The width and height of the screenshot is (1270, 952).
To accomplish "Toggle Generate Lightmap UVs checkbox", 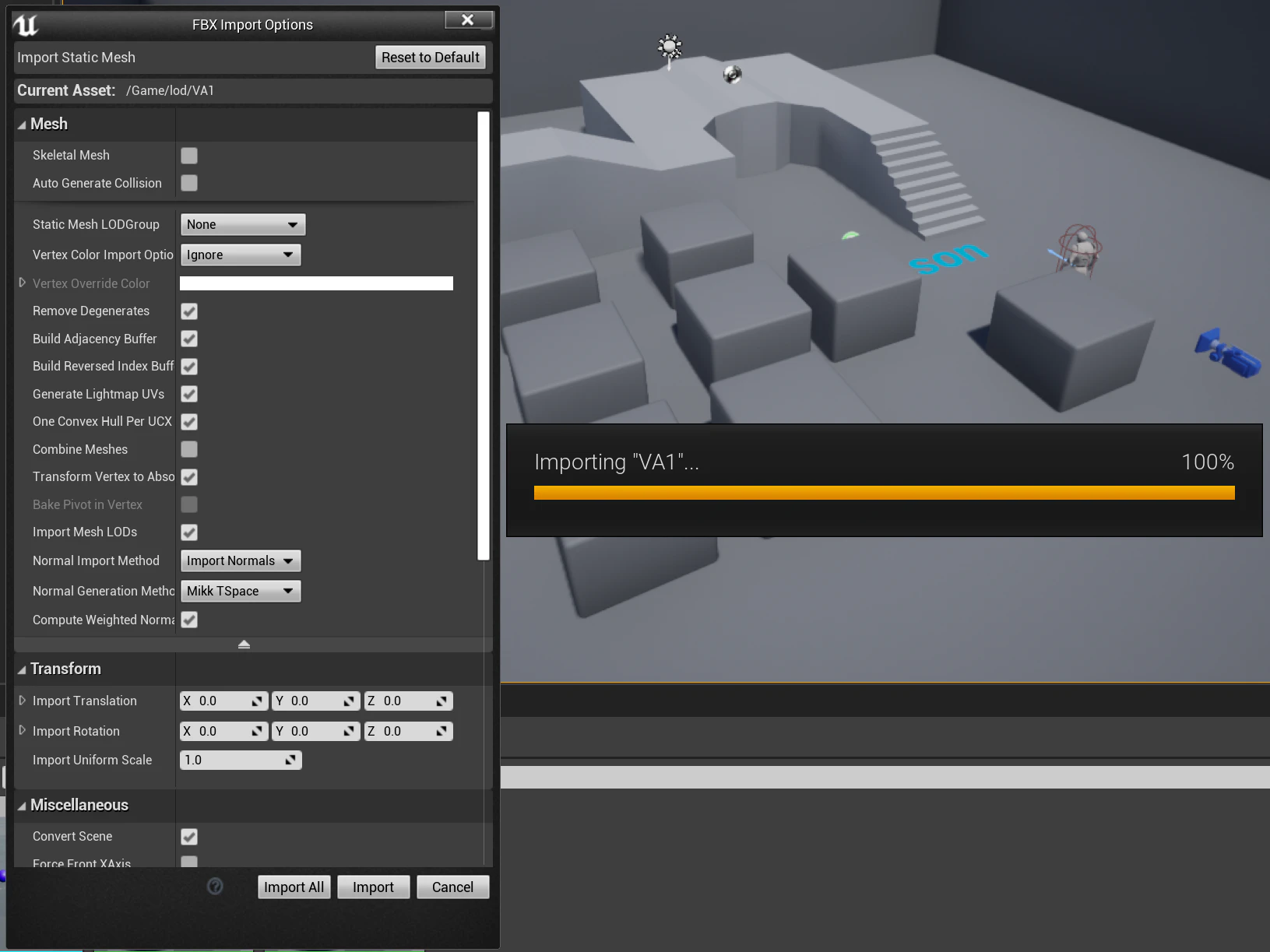I will 189,394.
